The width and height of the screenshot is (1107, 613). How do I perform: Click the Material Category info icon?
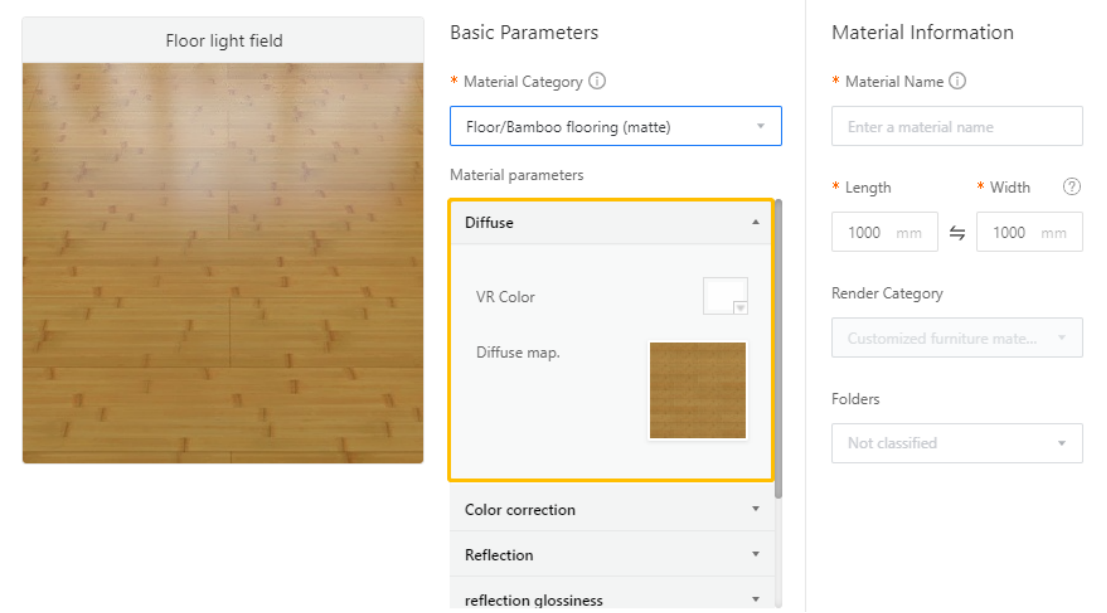tap(597, 82)
